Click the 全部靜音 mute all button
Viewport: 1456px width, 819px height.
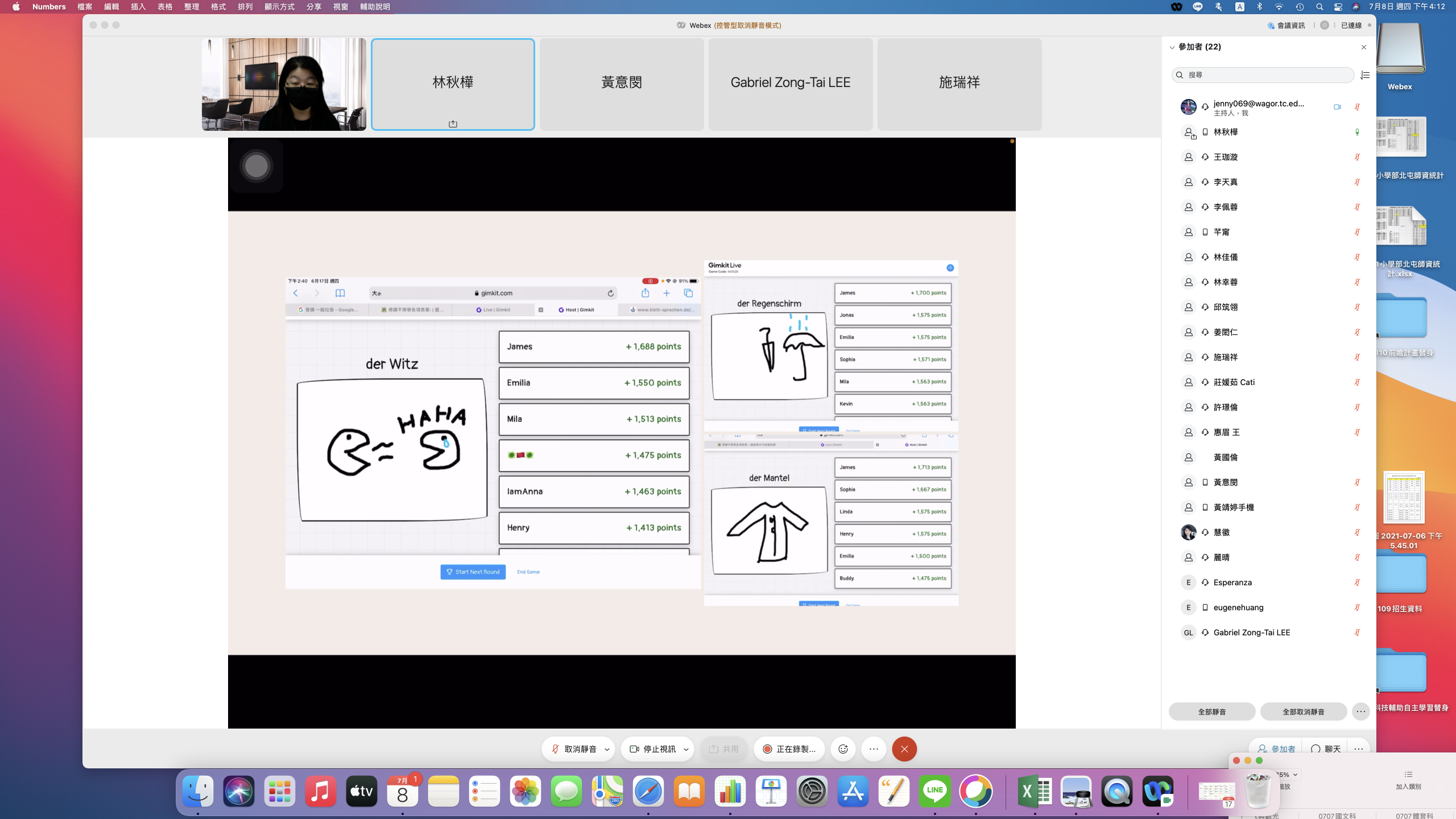(x=1211, y=712)
